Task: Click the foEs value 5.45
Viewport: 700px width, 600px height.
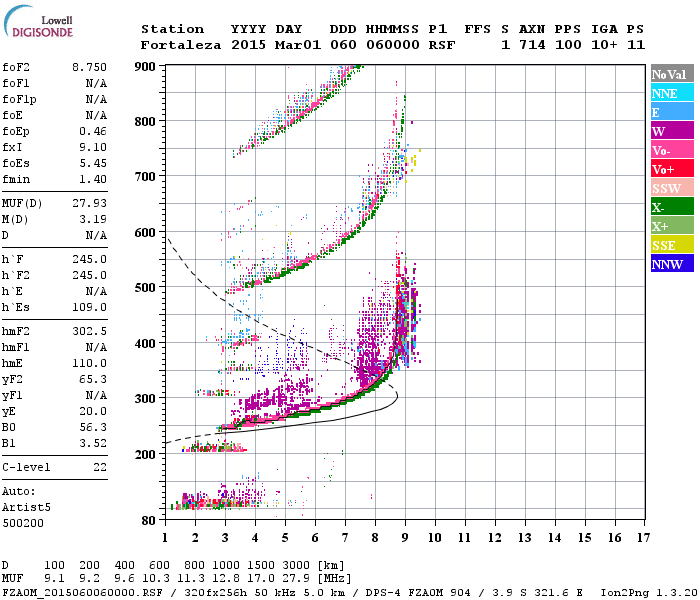Action: [93, 163]
